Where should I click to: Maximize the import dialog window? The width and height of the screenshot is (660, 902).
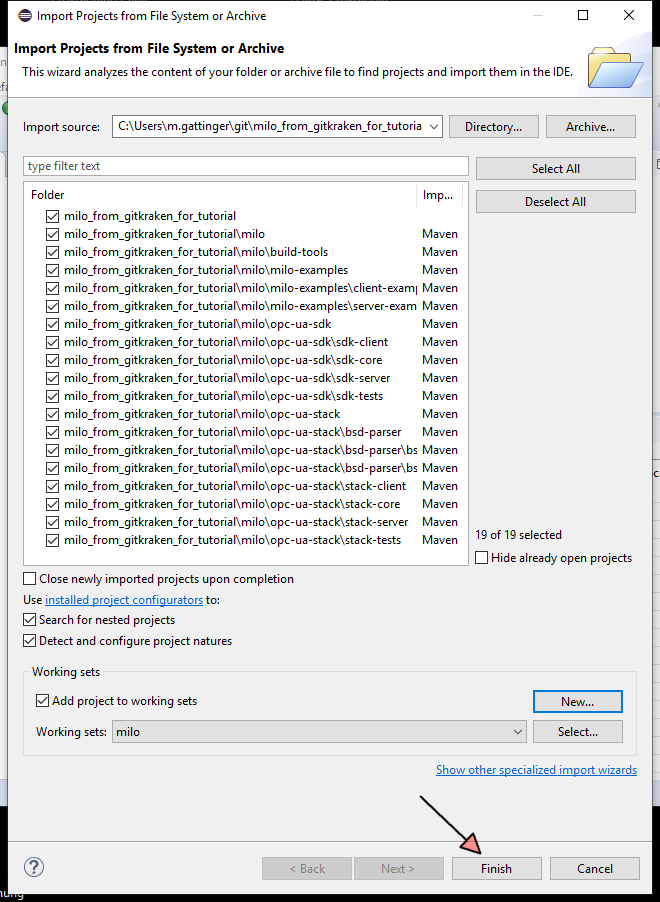point(583,16)
